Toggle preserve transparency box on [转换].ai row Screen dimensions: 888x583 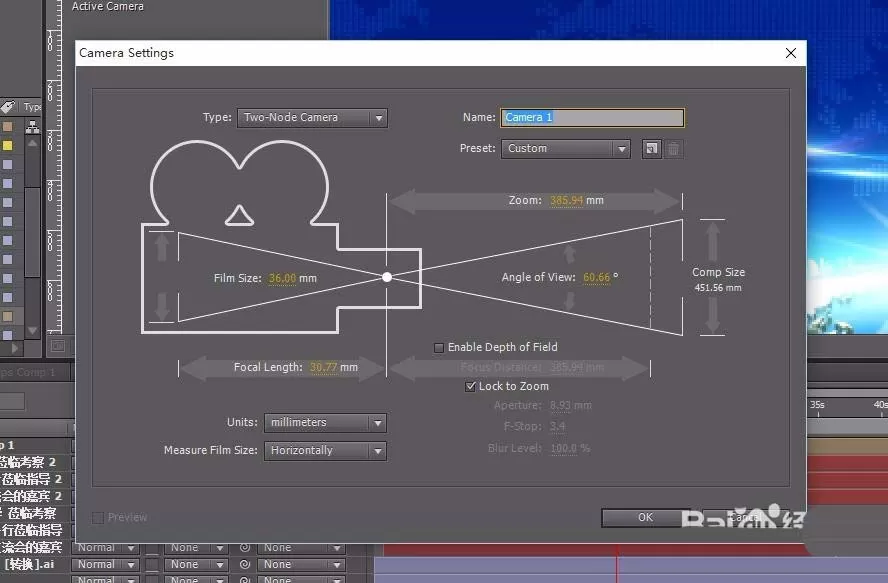152,565
